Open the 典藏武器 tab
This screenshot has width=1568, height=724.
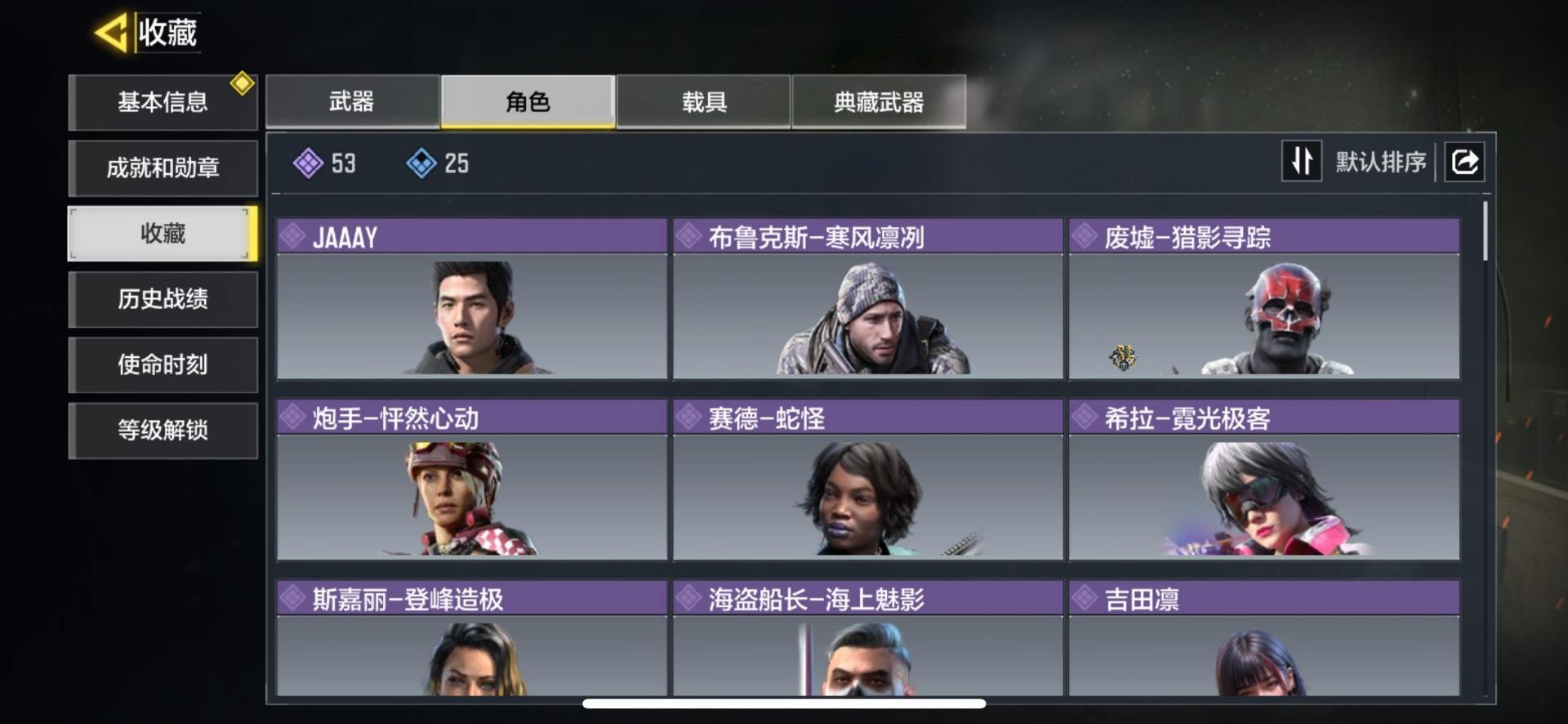click(x=879, y=101)
